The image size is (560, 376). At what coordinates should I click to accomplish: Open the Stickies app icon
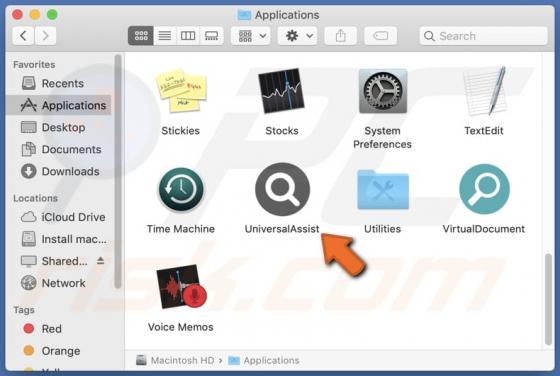pos(181,91)
